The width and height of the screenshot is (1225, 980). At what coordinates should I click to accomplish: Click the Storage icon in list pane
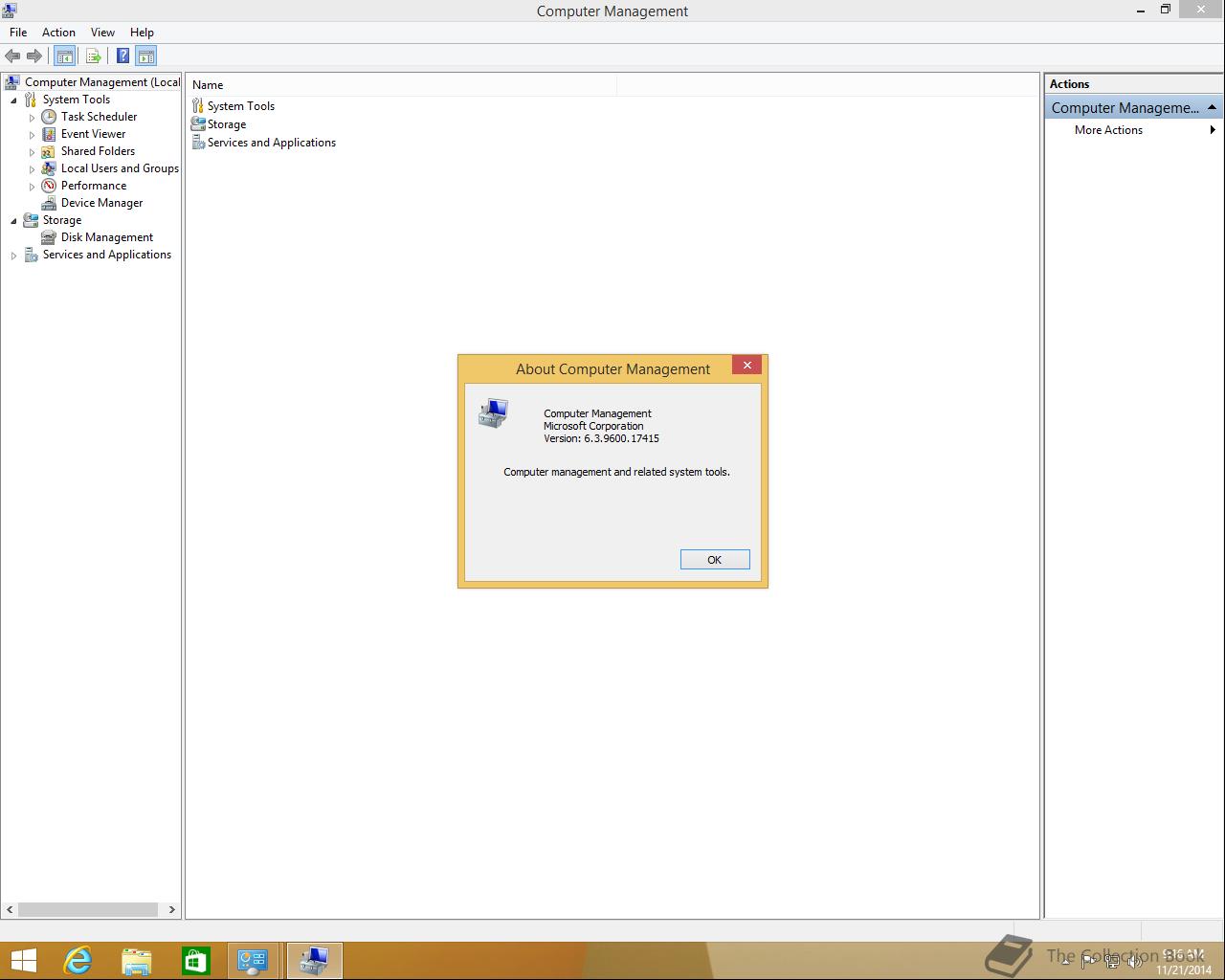198,124
